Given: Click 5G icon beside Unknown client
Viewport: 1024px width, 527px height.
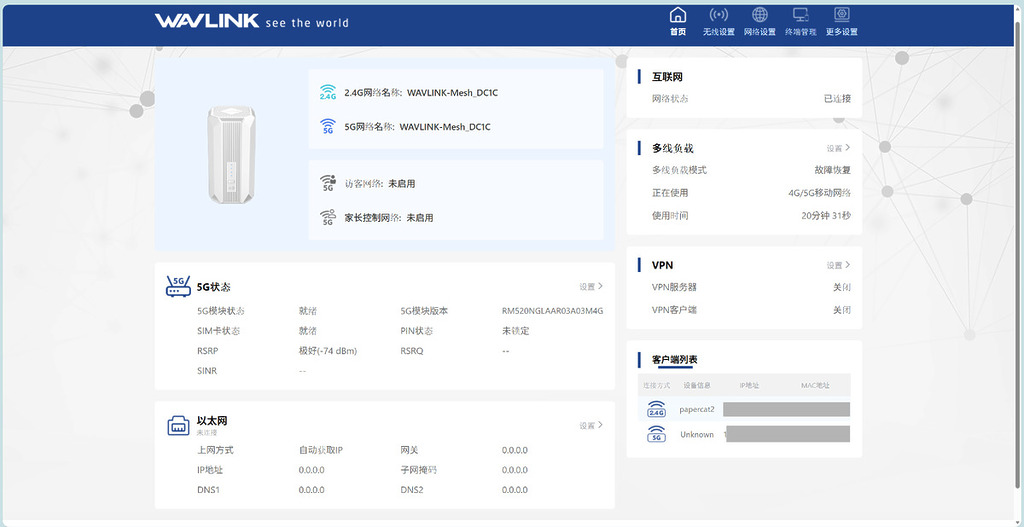Looking at the screenshot, I should coord(656,434).
